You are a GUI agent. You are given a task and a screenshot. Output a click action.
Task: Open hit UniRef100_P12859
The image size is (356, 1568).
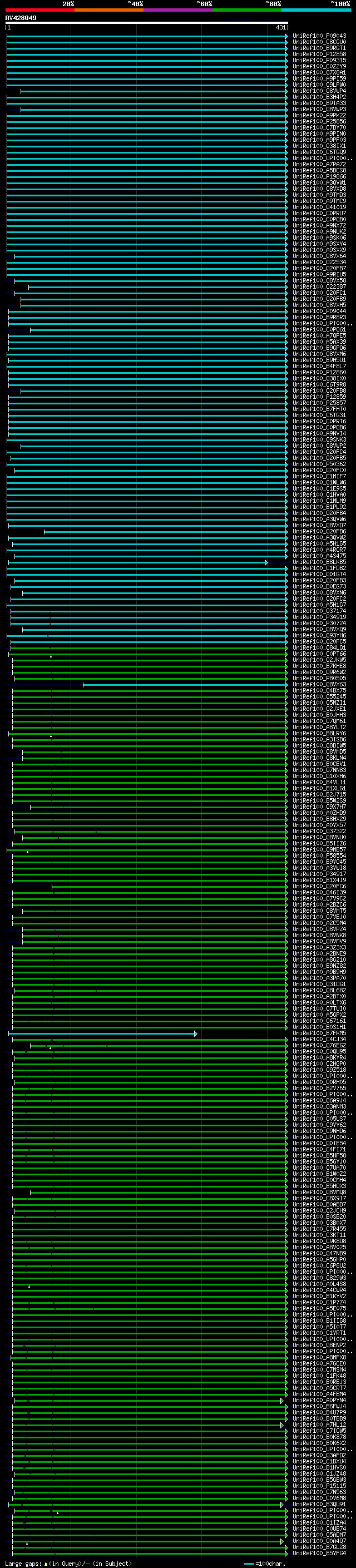(319, 397)
